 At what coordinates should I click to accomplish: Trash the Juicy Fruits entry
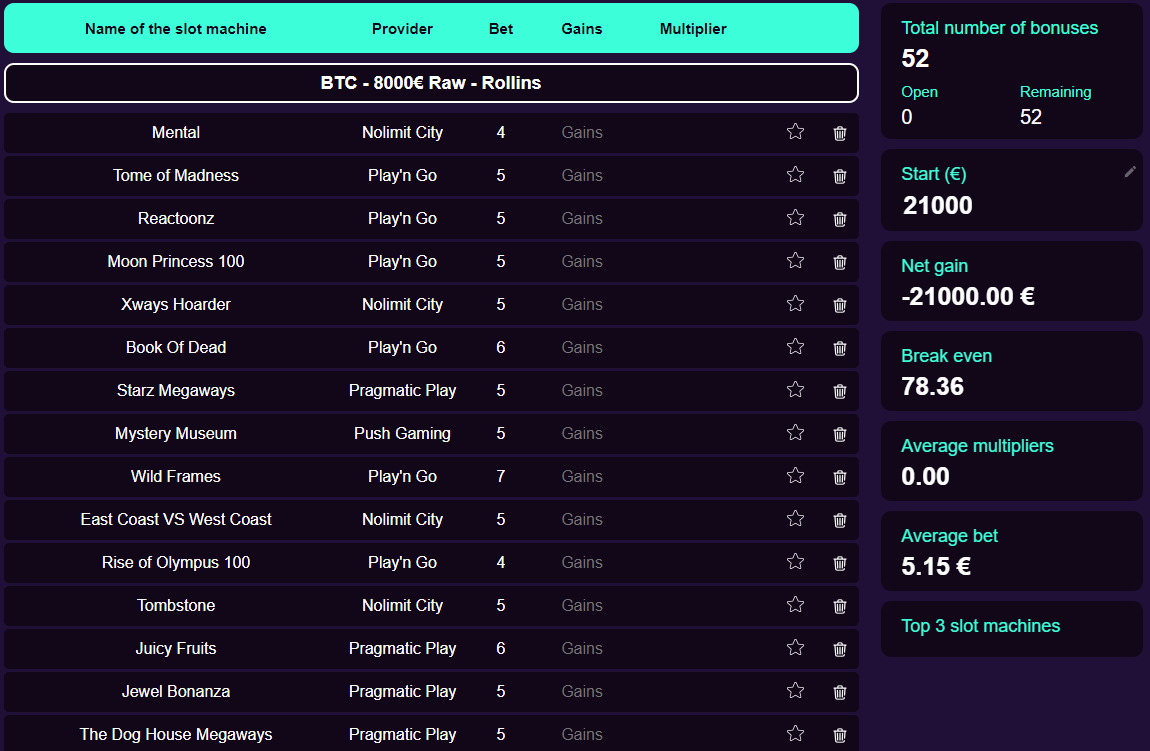pos(840,649)
